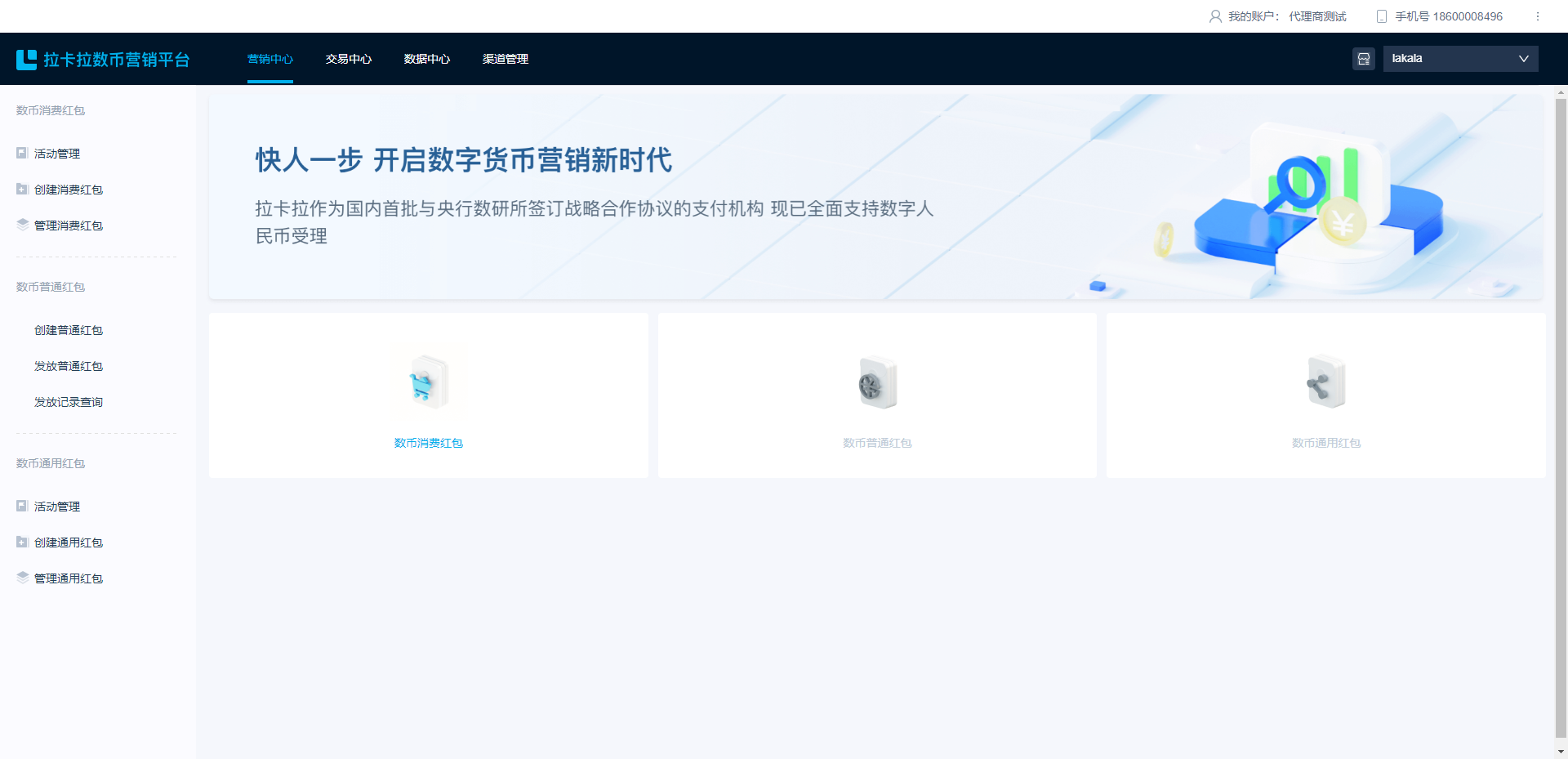Screen dimensions: 1568x759
Task: Open 创建普通红包 menu item
Action: point(69,330)
